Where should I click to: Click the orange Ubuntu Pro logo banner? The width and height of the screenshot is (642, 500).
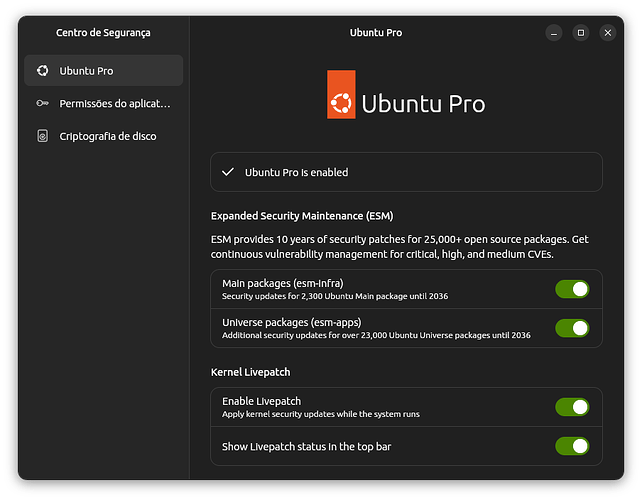click(341, 94)
